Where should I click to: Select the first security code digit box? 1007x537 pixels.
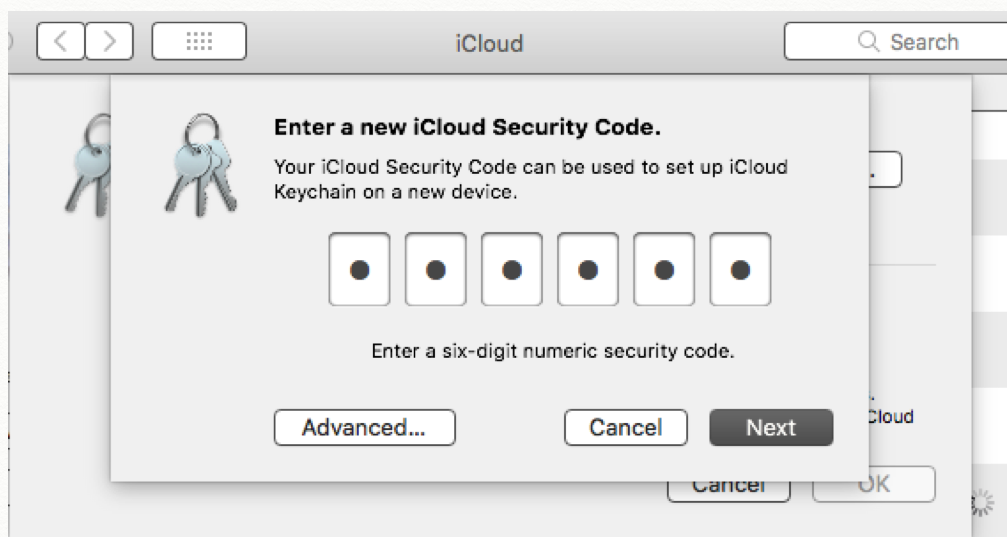point(359,269)
